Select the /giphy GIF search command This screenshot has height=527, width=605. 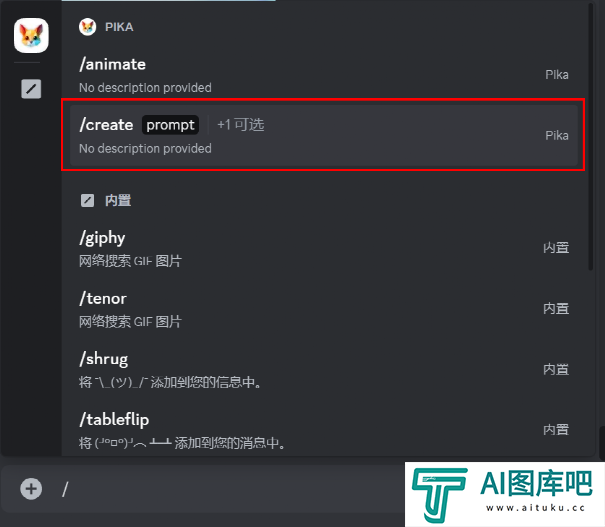pyautogui.click(x=324, y=248)
